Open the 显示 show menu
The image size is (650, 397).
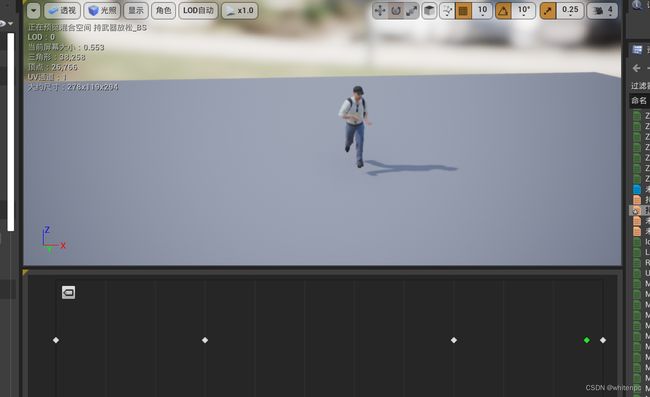[x=136, y=11]
